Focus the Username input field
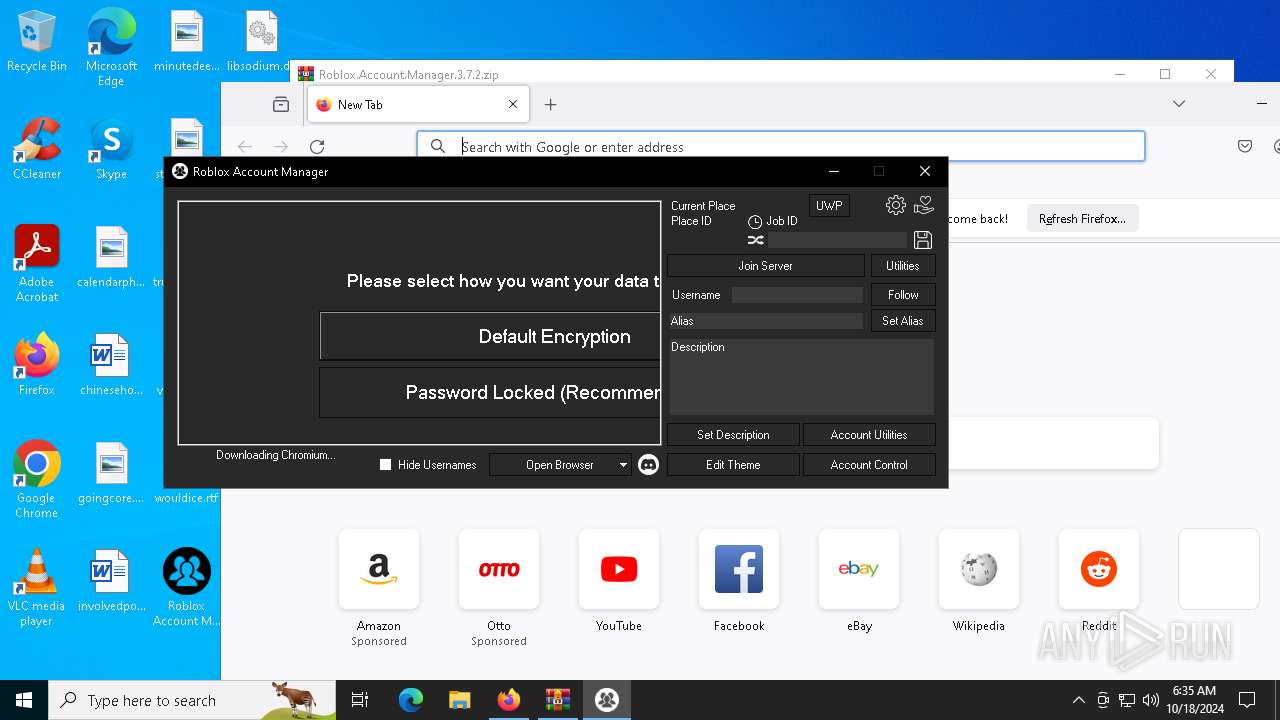The width and height of the screenshot is (1280, 720). (797, 295)
